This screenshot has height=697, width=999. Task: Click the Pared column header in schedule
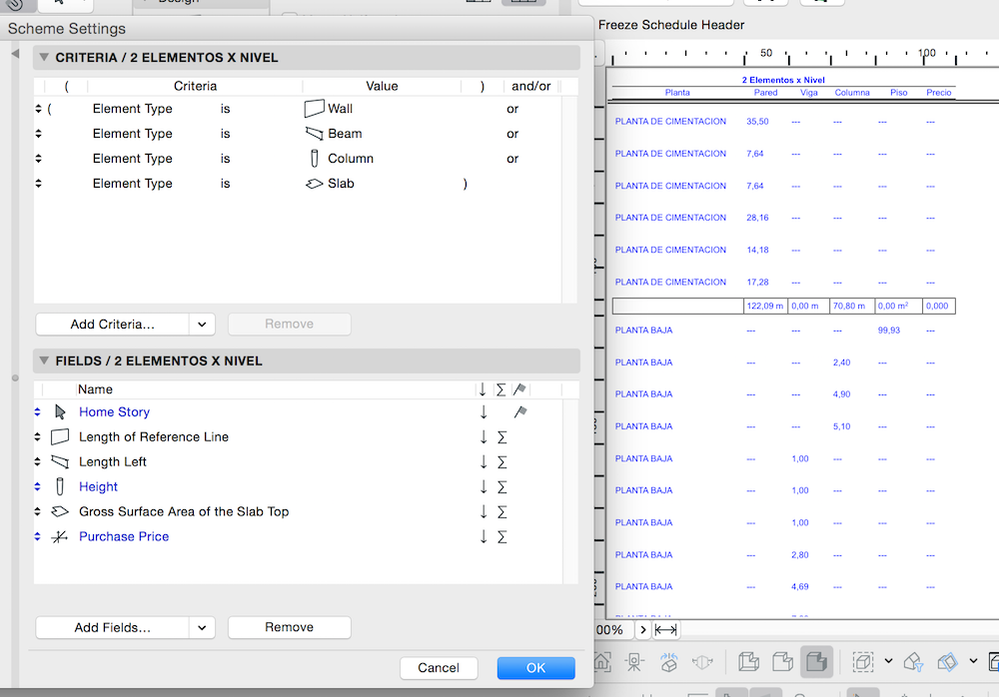(765, 92)
